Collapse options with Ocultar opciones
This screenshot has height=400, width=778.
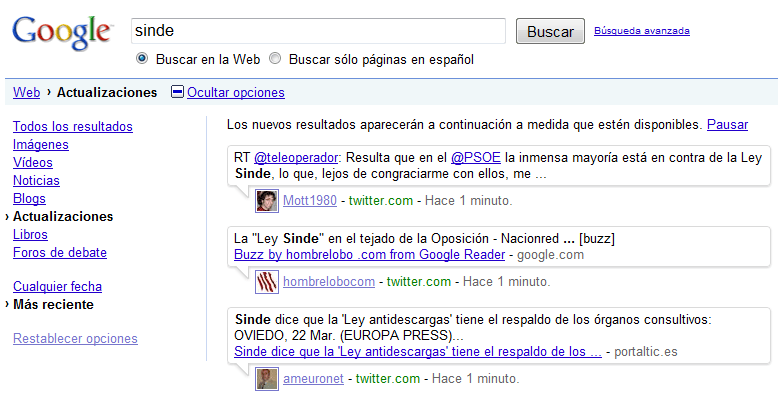click(236, 92)
